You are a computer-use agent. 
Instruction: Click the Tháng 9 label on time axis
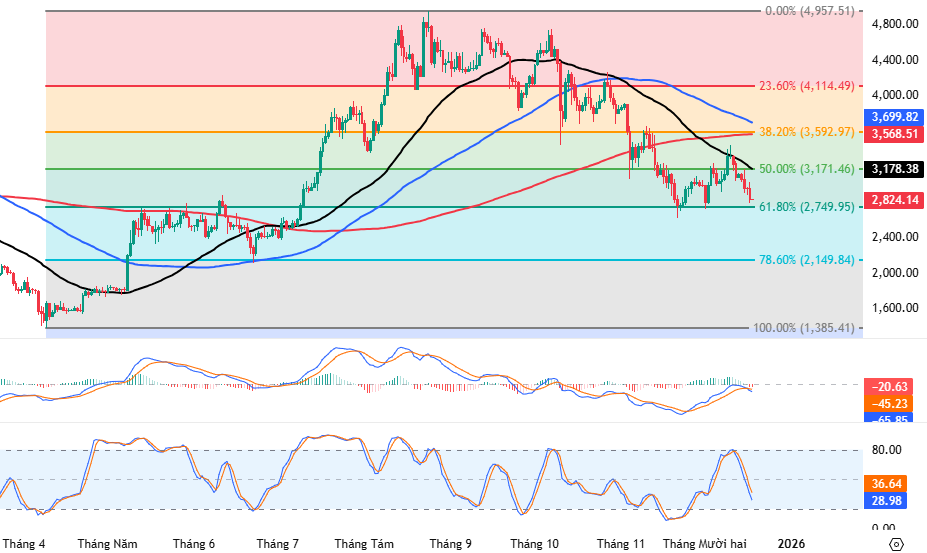(450, 544)
